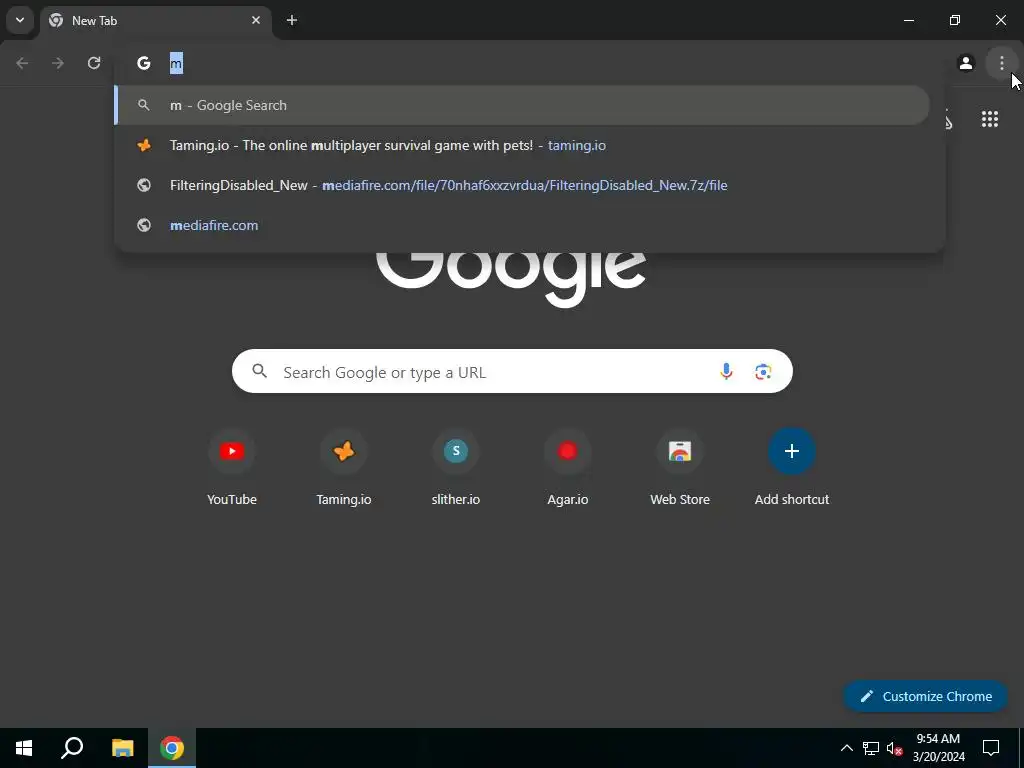The width and height of the screenshot is (1024, 768).
Task: Open the Taming.io shortcut
Action: (344, 468)
